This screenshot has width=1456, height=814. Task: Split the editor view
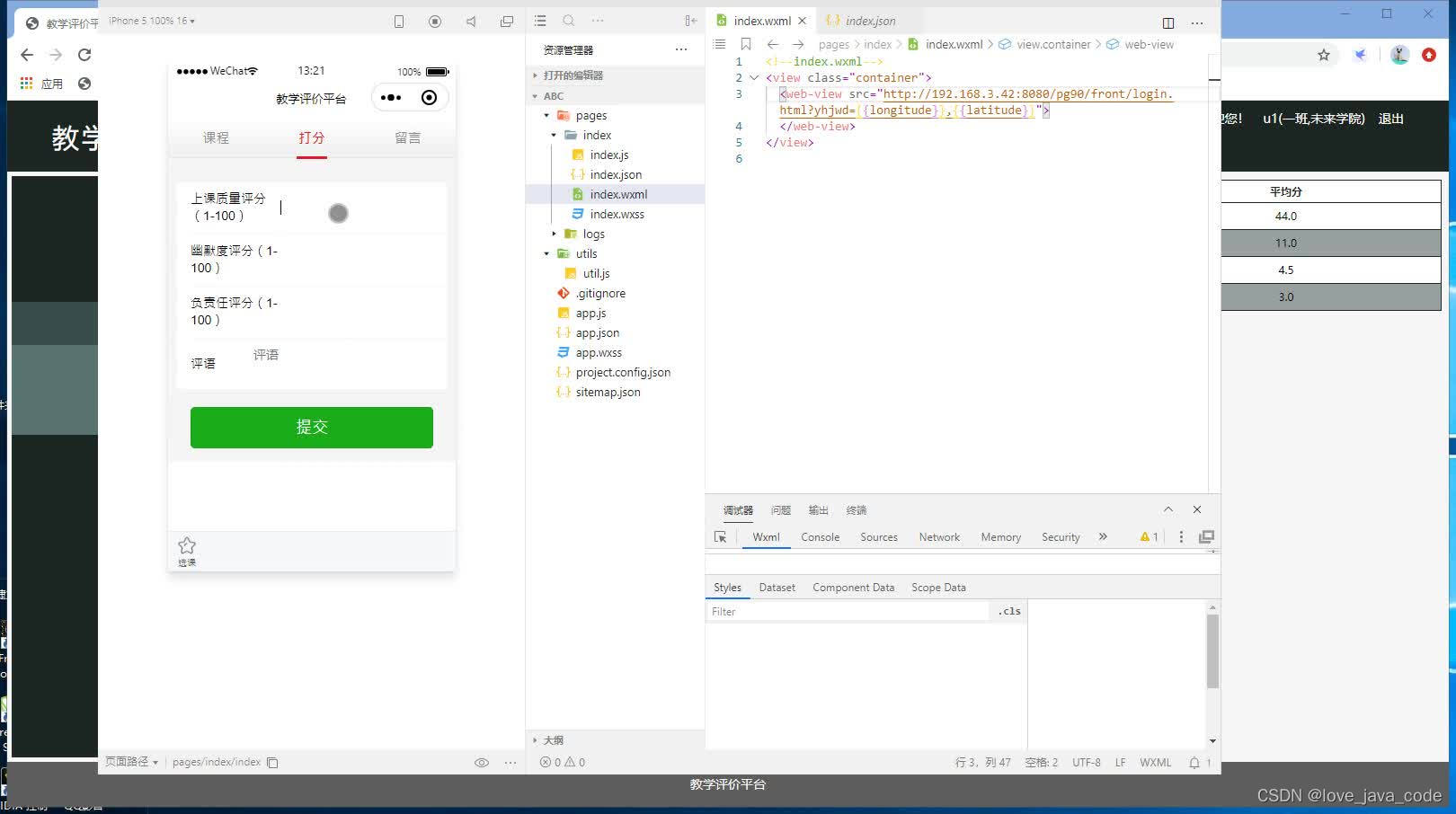pyautogui.click(x=1168, y=22)
